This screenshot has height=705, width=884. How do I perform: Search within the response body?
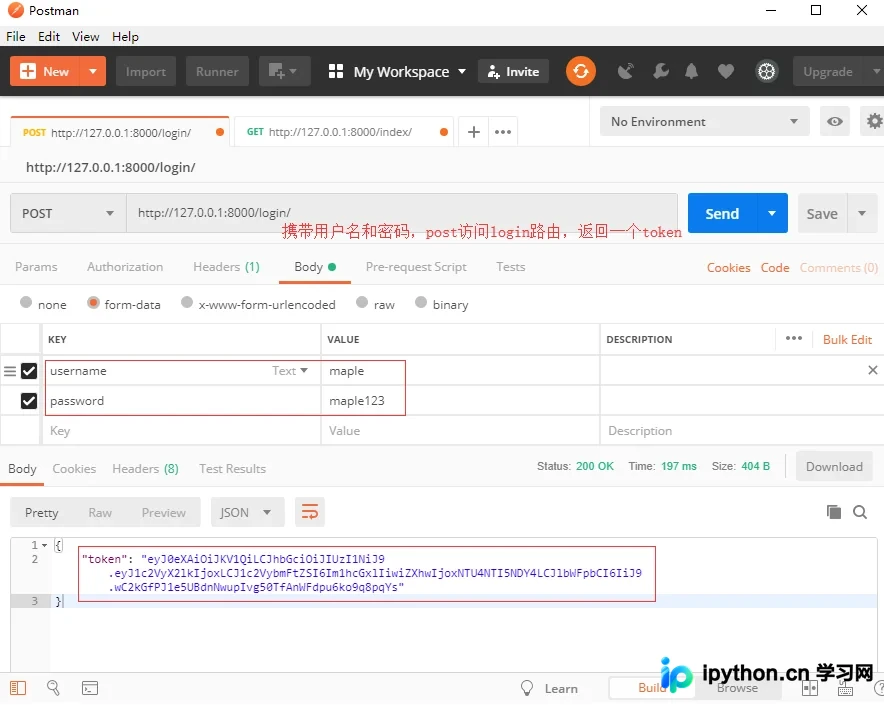[860, 512]
